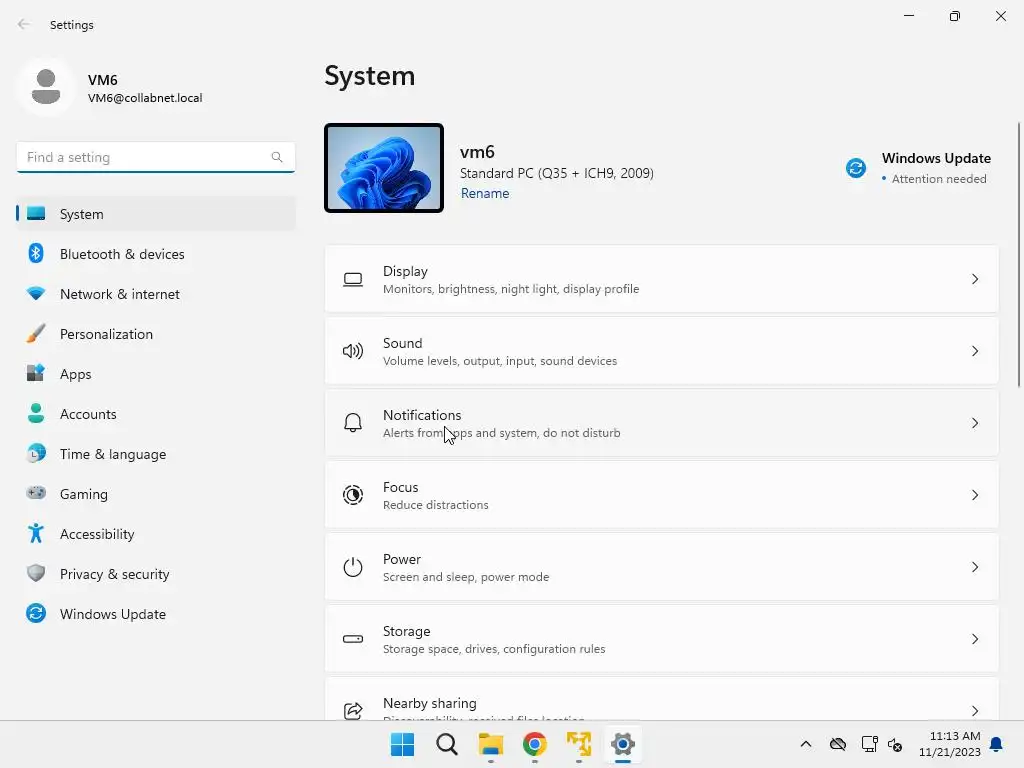Click the Accounts person icon
The width and height of the screenshot is (1024, 768).
(36, 413)
